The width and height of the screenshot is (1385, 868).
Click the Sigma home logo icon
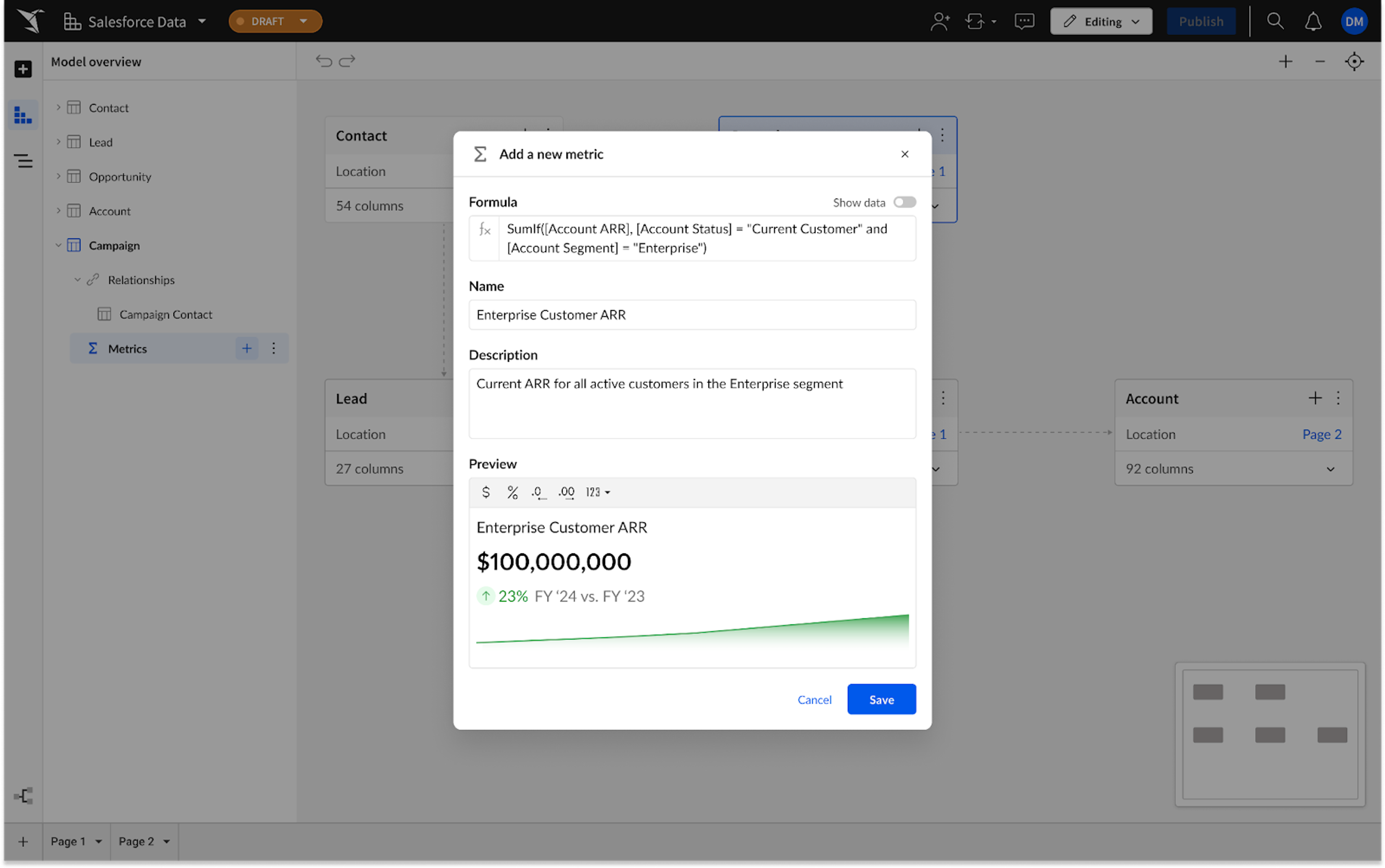pos(30,21)
